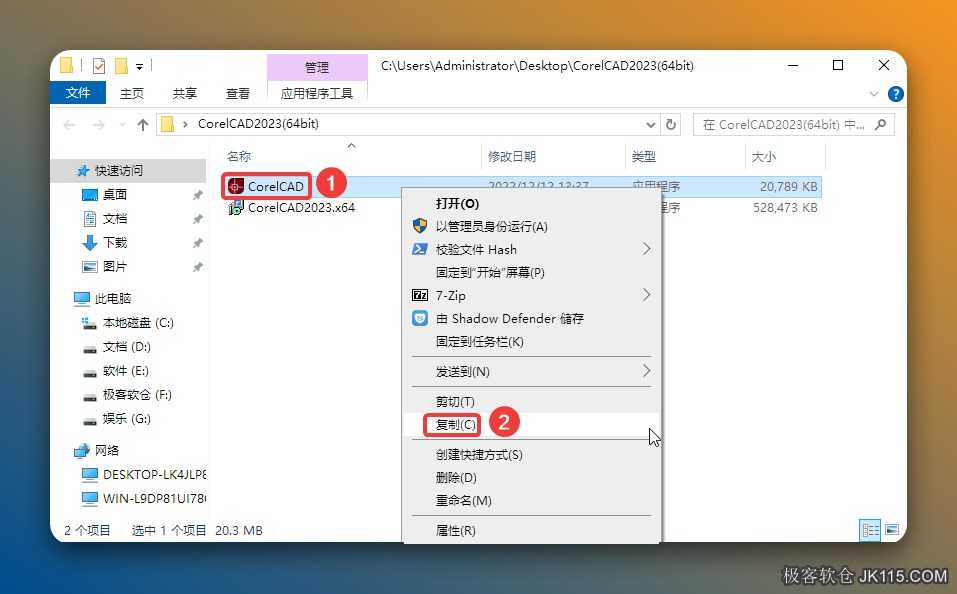Open 校验文件 Hash submenu
Viewport: 957px width, 594px height.
point(531,249)
